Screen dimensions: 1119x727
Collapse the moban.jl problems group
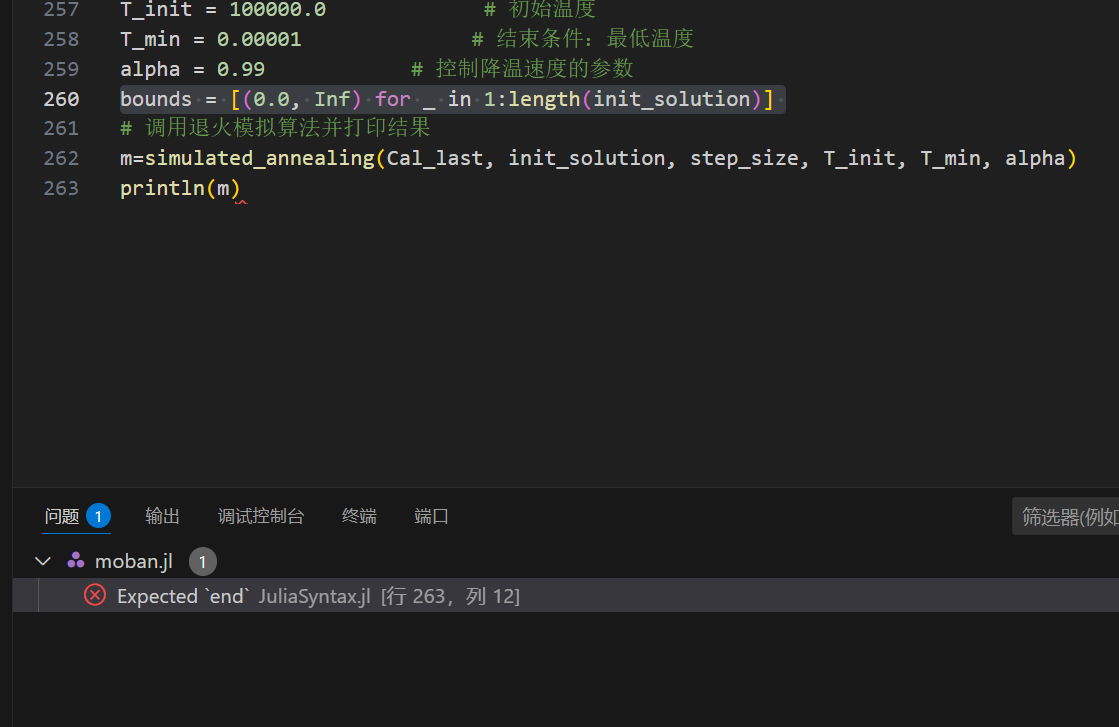pos(43,561)
